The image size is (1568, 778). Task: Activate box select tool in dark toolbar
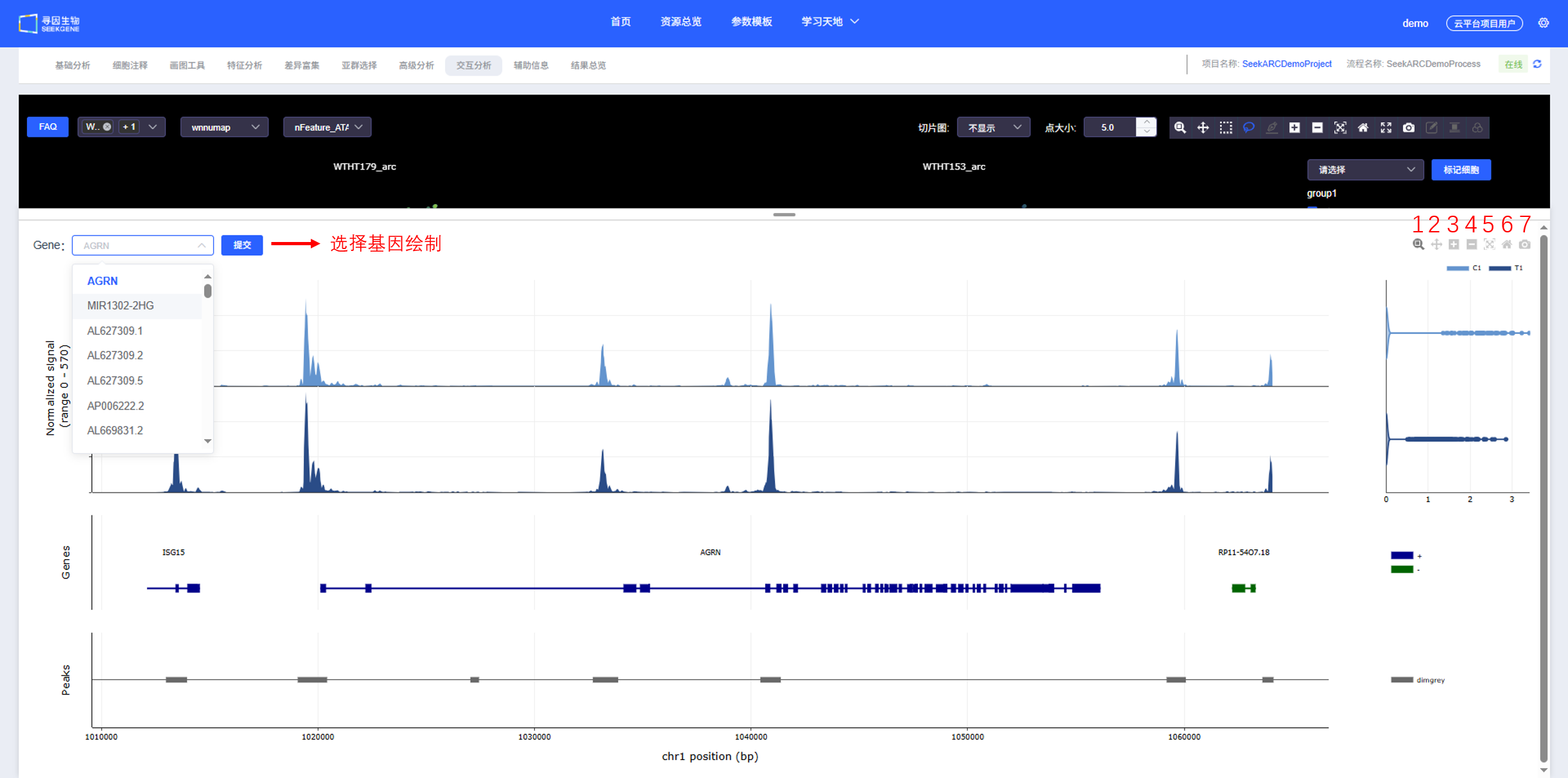point(1226,127)
